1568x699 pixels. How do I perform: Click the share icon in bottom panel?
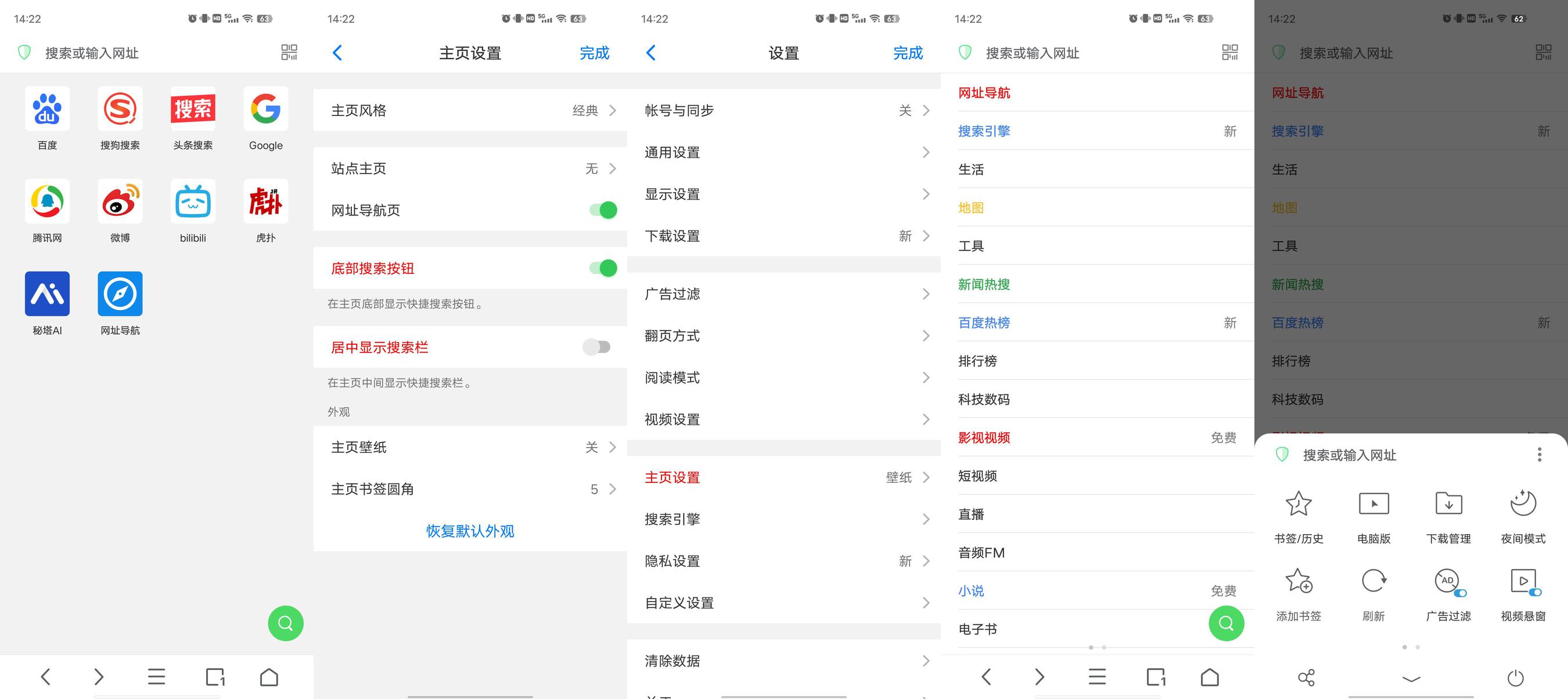point(1306,677)
